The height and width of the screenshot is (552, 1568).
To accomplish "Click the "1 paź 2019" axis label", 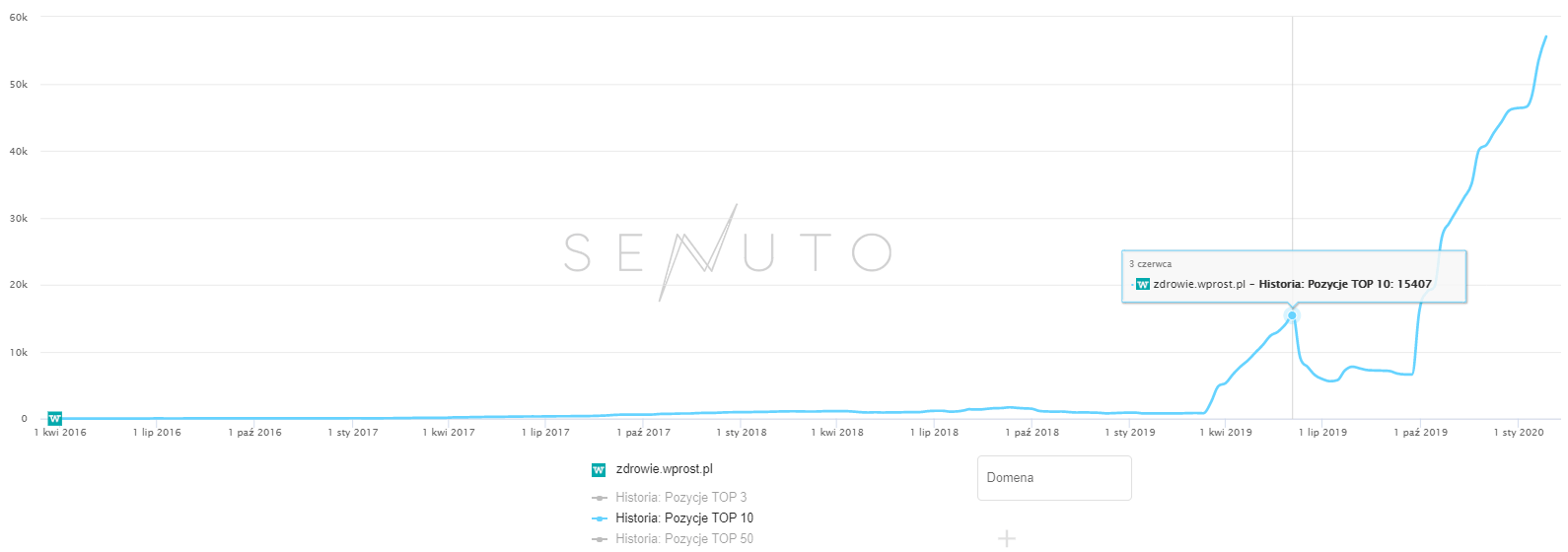I will 1420,433.
